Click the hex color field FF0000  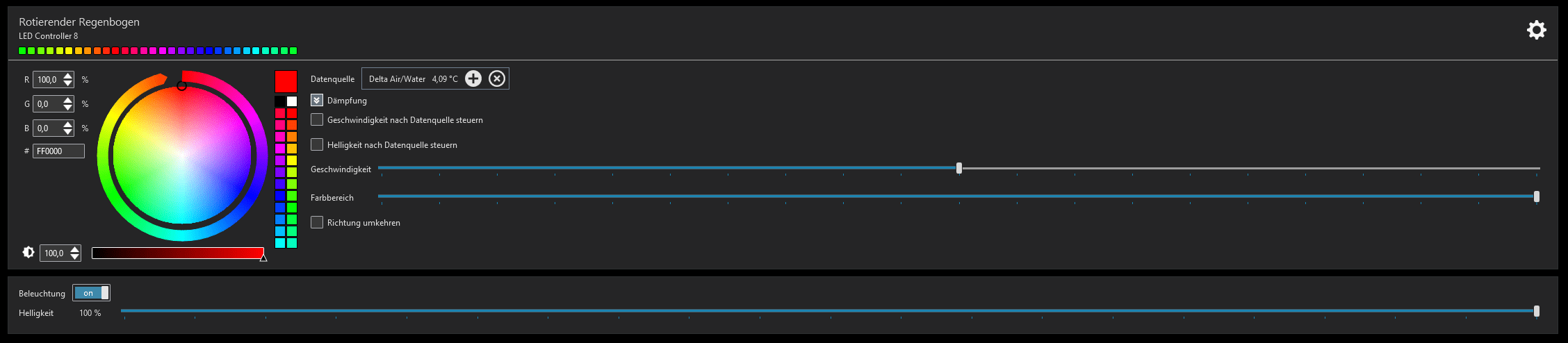pyautogui.click(x=58, y=151)
